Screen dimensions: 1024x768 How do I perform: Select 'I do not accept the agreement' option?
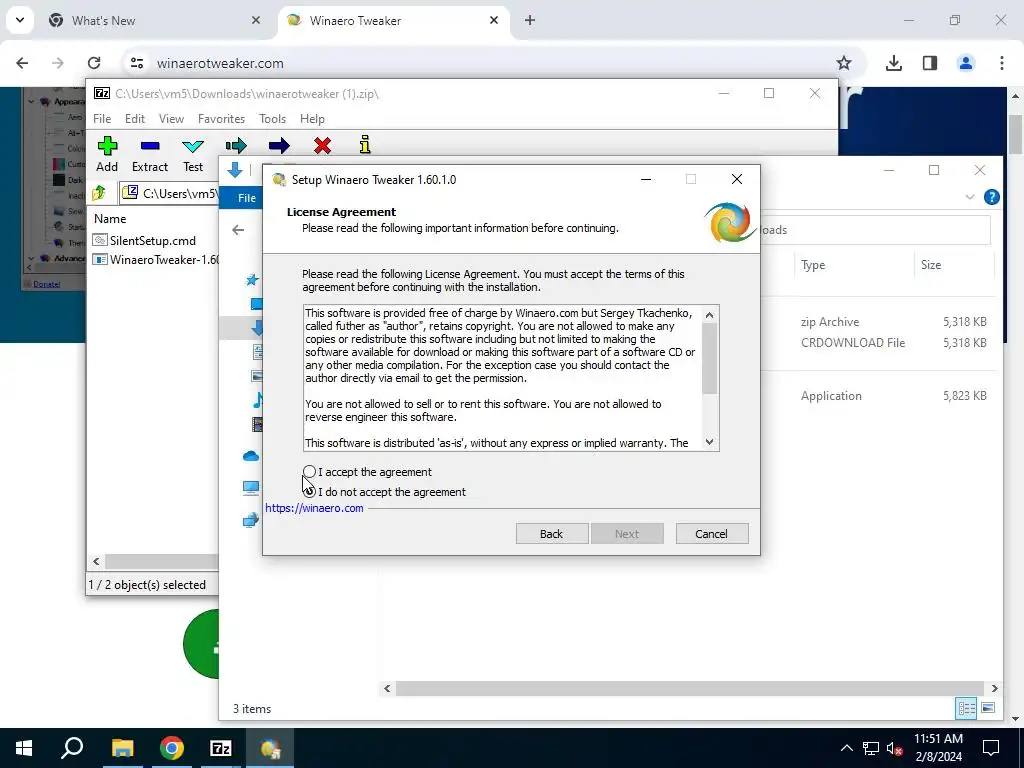click(310, 492)
